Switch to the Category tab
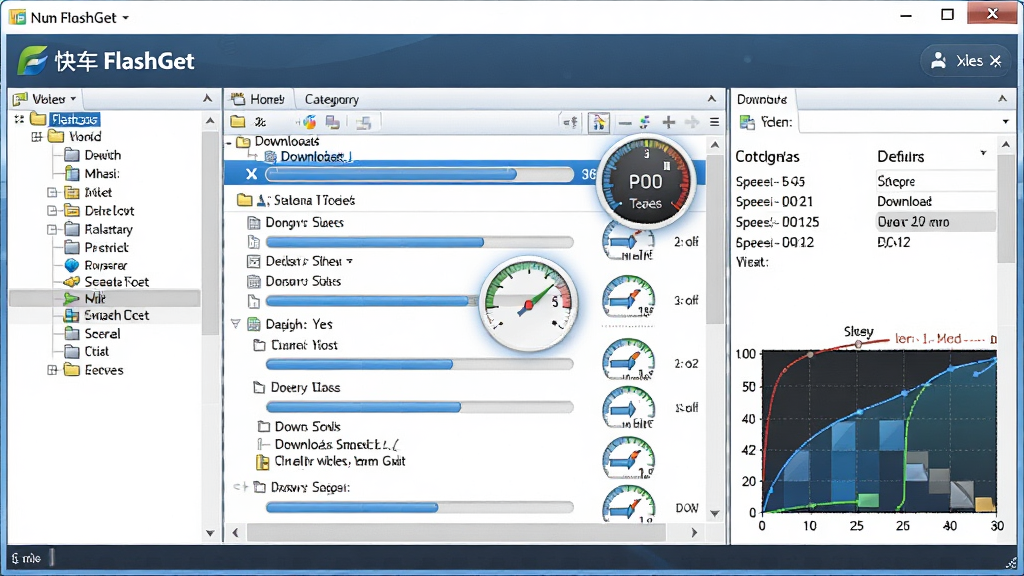 click(332, 99)
